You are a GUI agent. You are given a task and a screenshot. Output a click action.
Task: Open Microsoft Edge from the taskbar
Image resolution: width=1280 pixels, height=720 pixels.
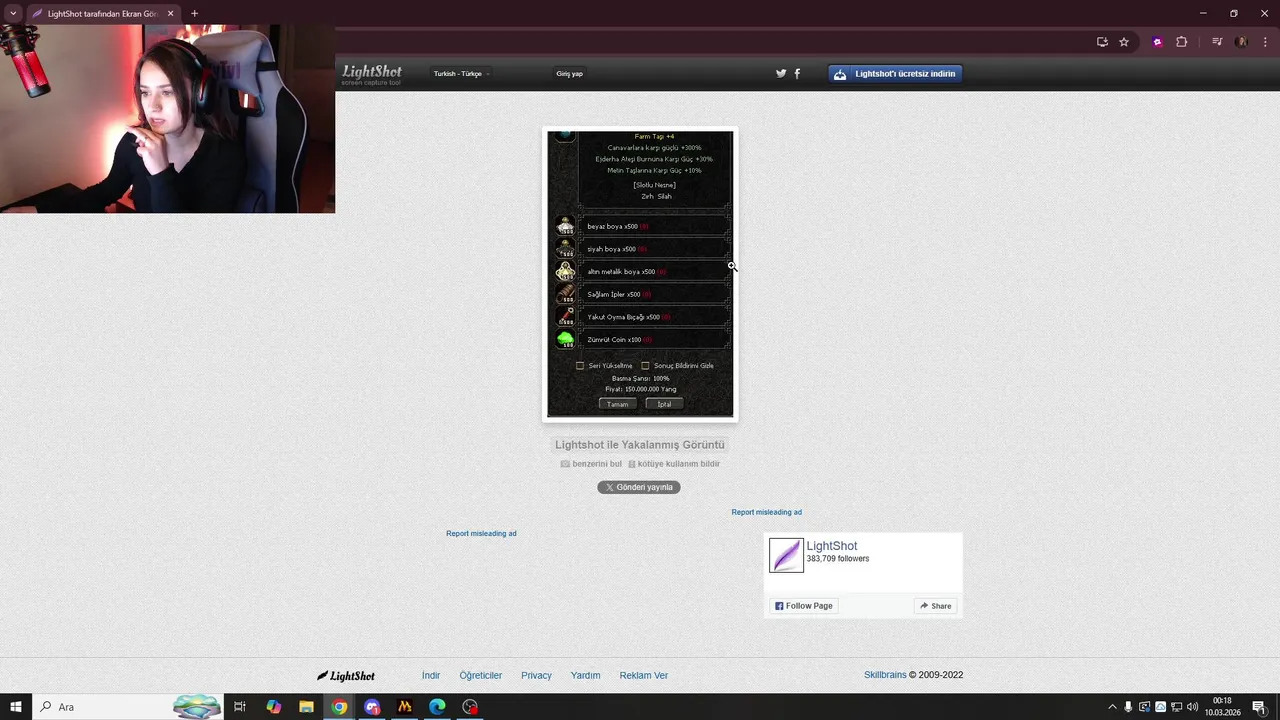point(437,707)
